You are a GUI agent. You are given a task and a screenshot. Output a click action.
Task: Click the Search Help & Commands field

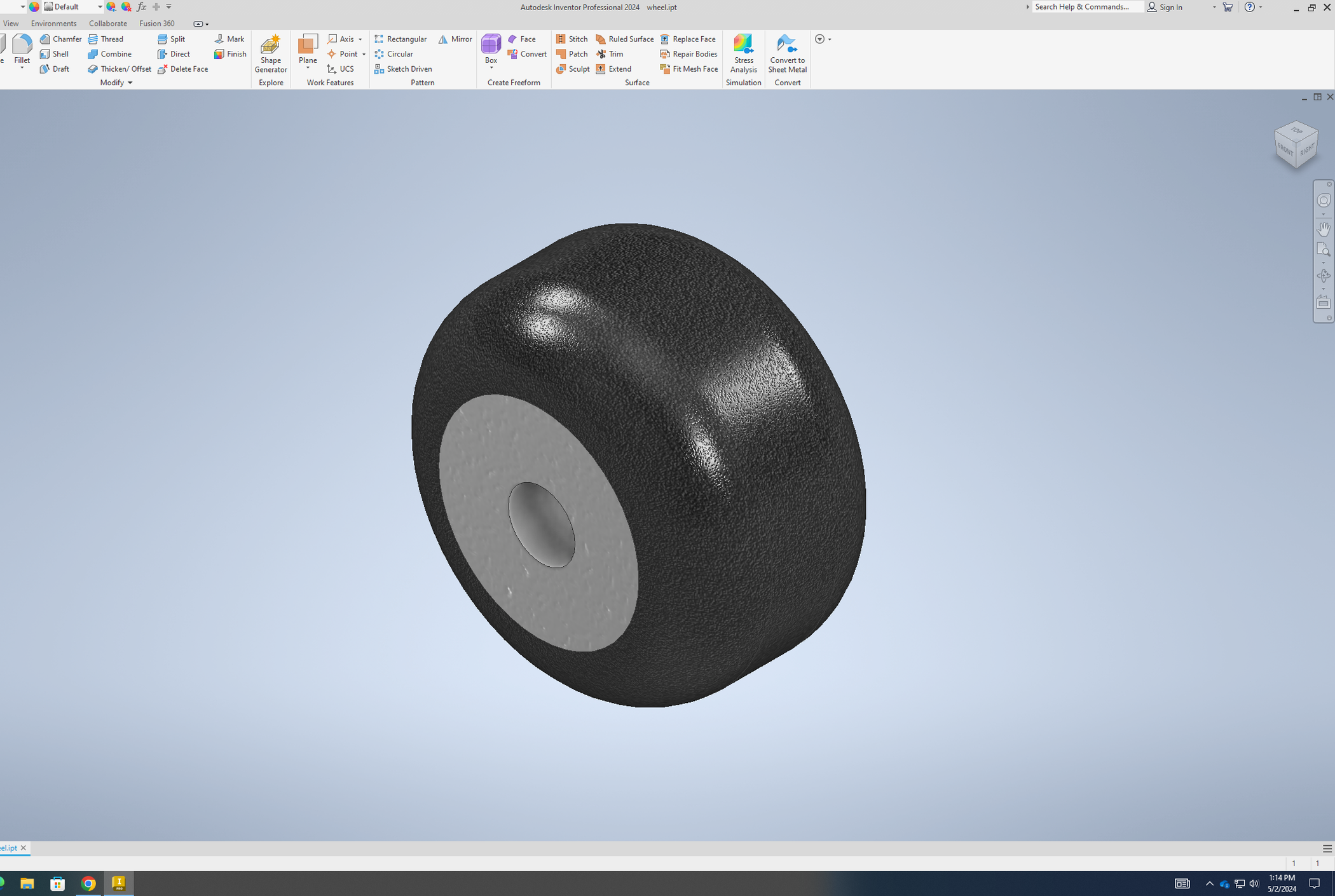point(1086,6)
